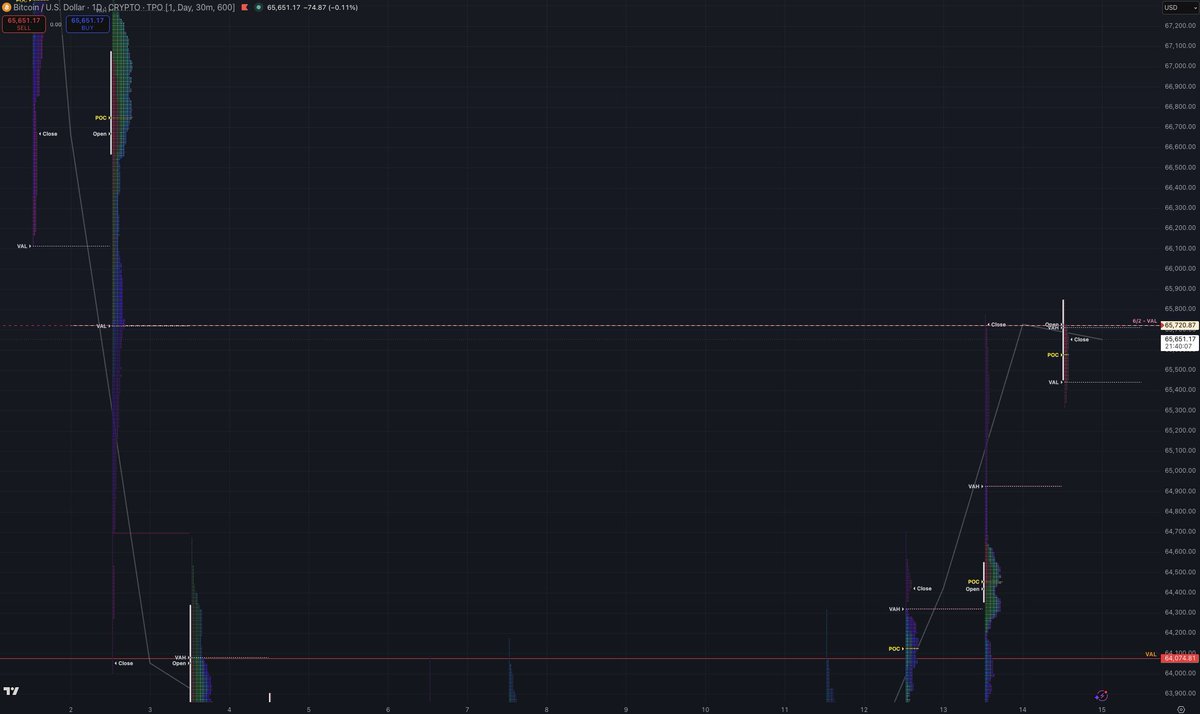Click the blue BUY 65,651.17 button
1200x714 pixels.
(x=87, y=23)
